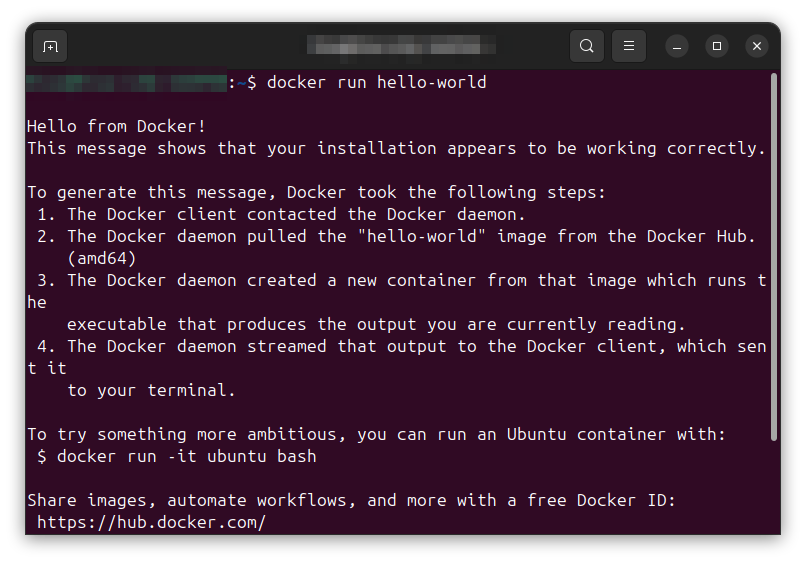The height and width of the screenshot is (563, 806).
Task: Close the terminal window
Action: click(757, 46)
